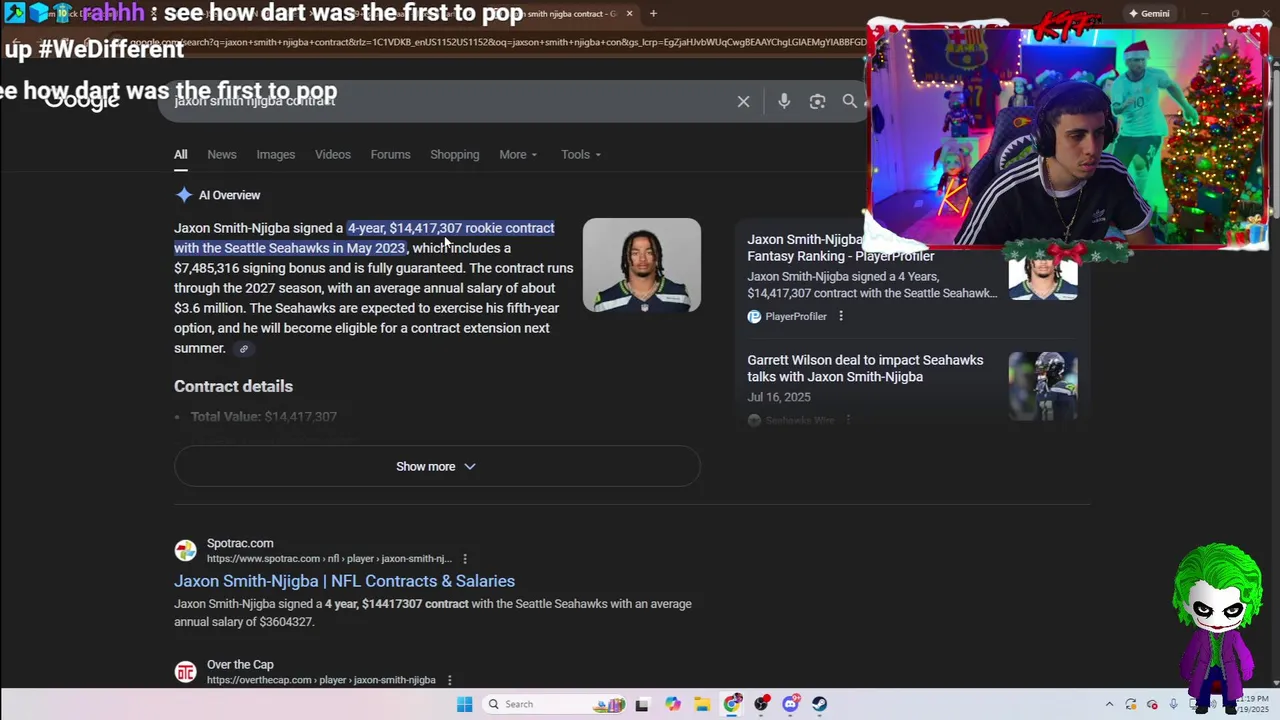The image size is (1280, 720).
Task: Open the PlayerProfiler Fantasy Ranking article
Action: coord(841,248)
